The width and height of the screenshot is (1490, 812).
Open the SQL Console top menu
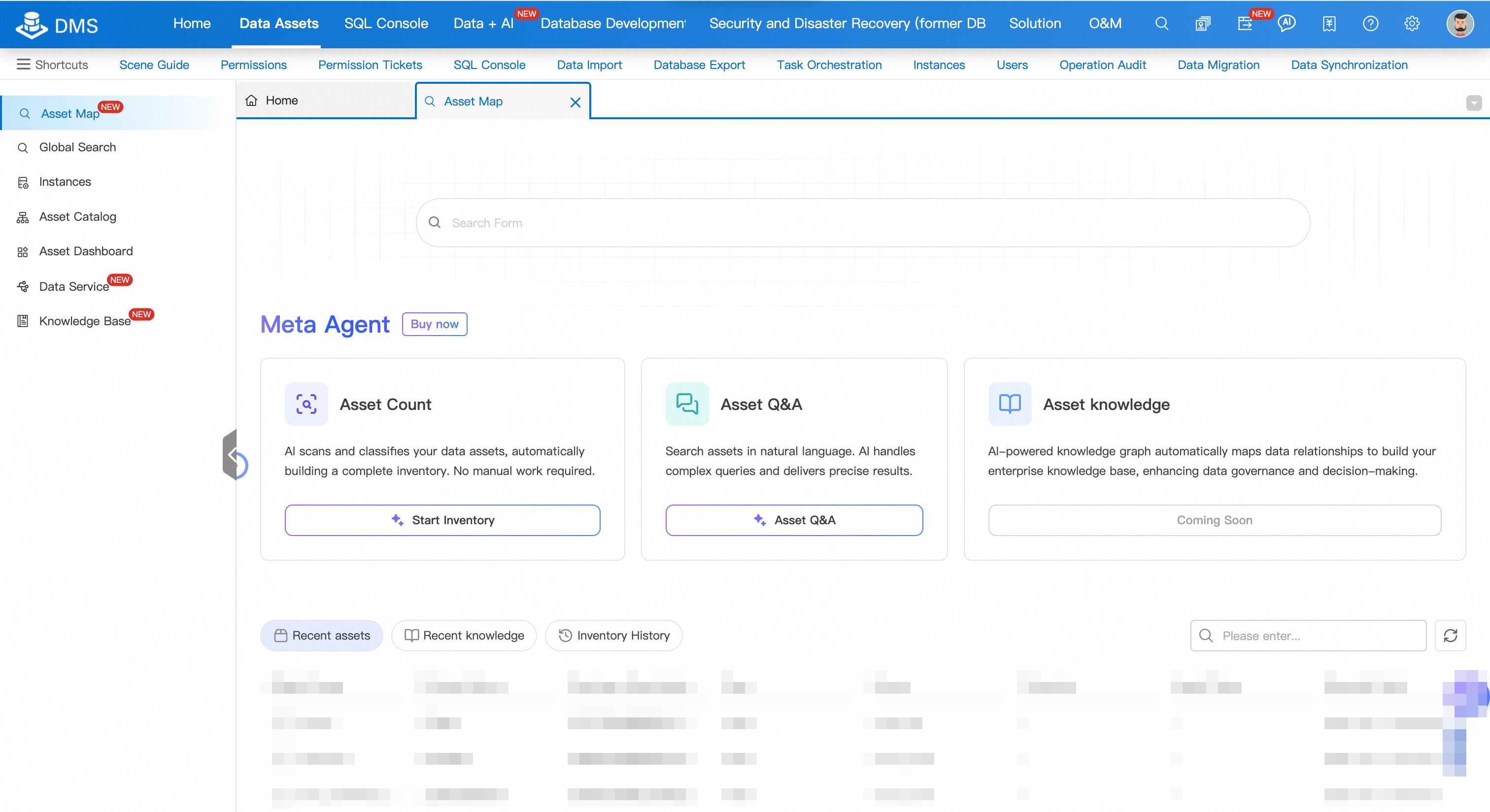point(386,24)
